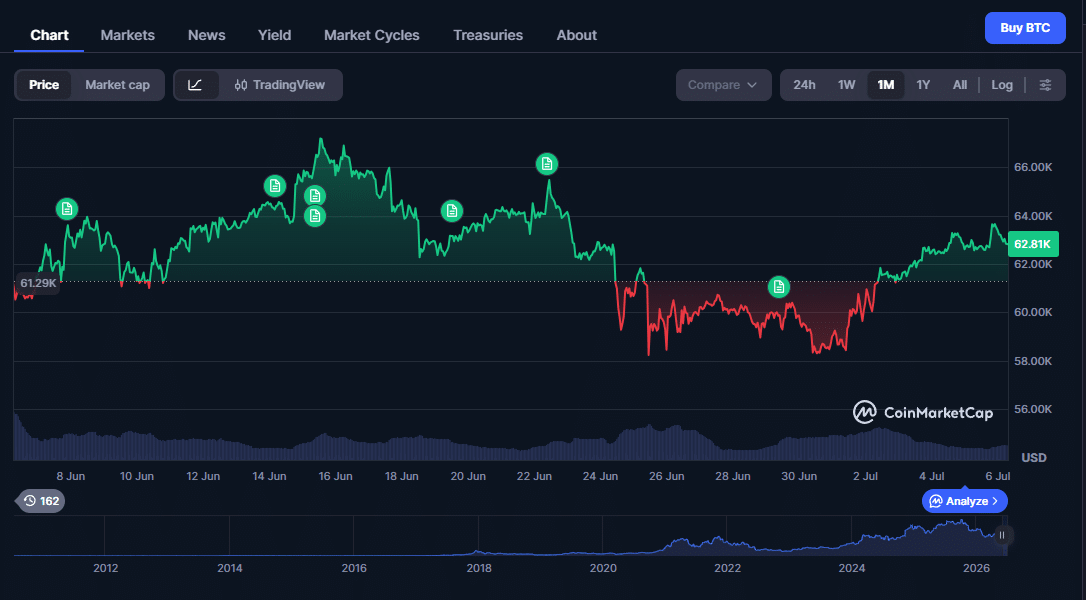Open the Market Cycles tab

[371, 35]
